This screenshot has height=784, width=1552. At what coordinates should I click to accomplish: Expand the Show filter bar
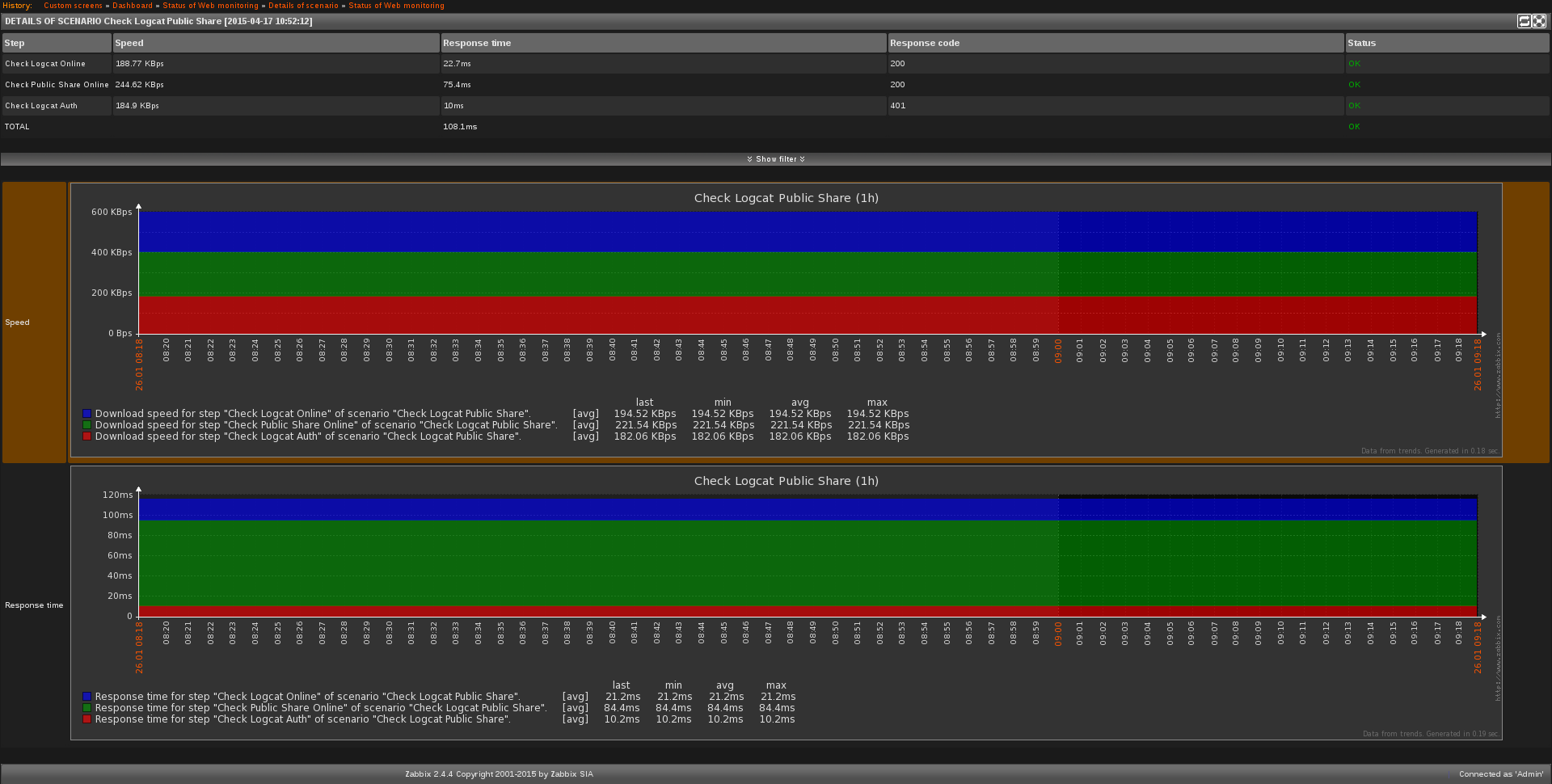[776, 159]
